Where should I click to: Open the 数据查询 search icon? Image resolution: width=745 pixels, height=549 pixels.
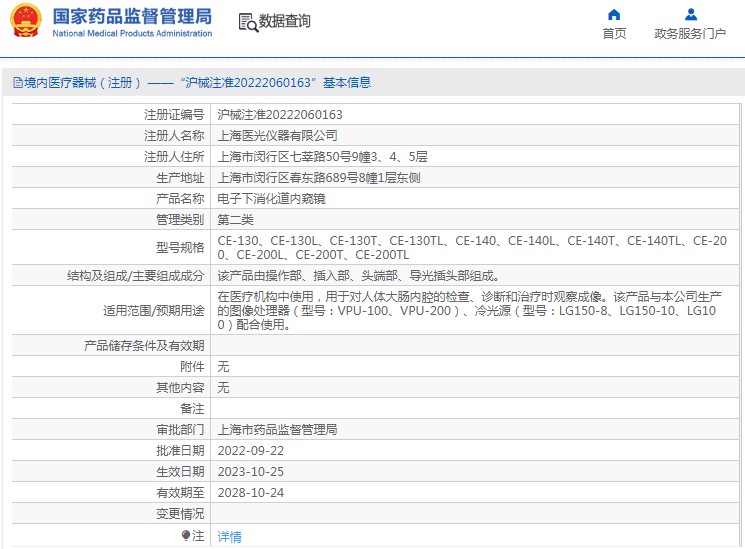click(248, 22)
